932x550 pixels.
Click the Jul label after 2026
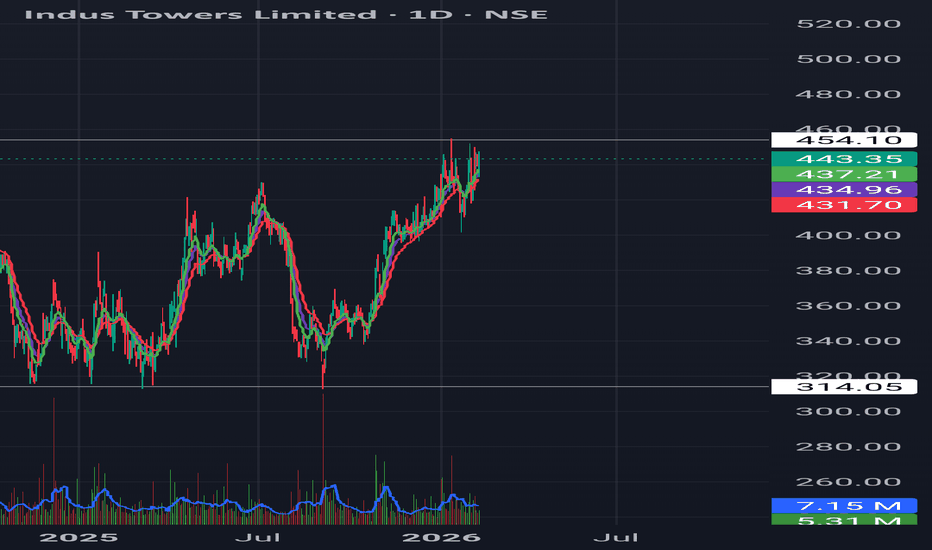point(616,538)
